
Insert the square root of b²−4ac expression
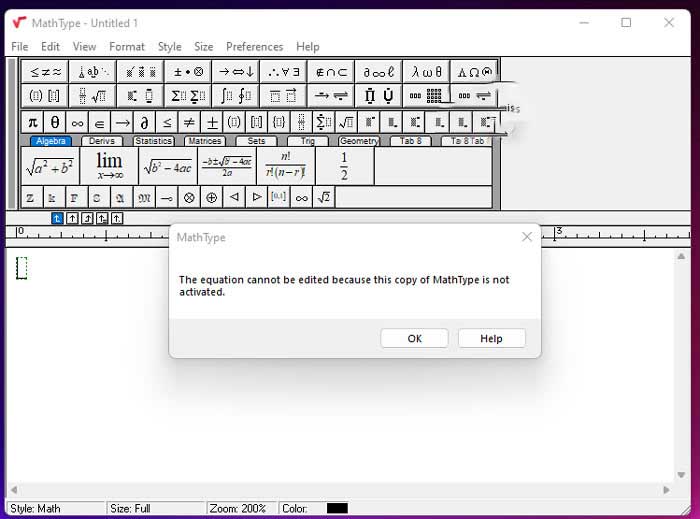point(168,166)
